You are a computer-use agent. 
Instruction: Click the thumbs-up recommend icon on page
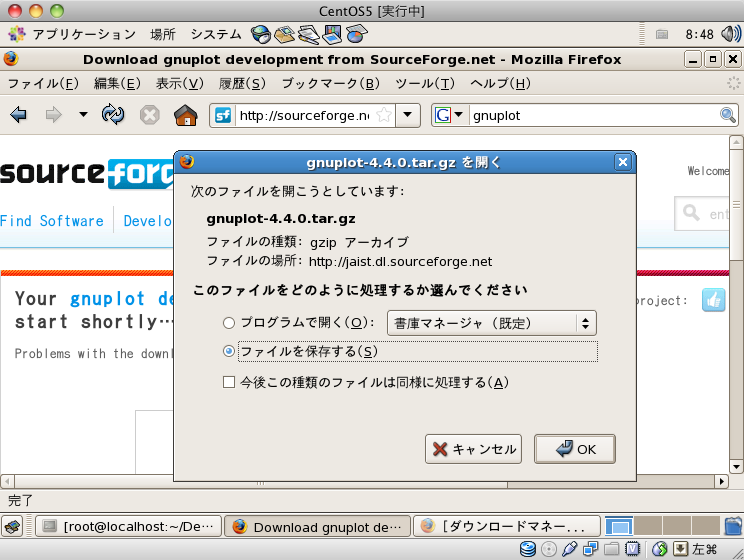[713, 300]
